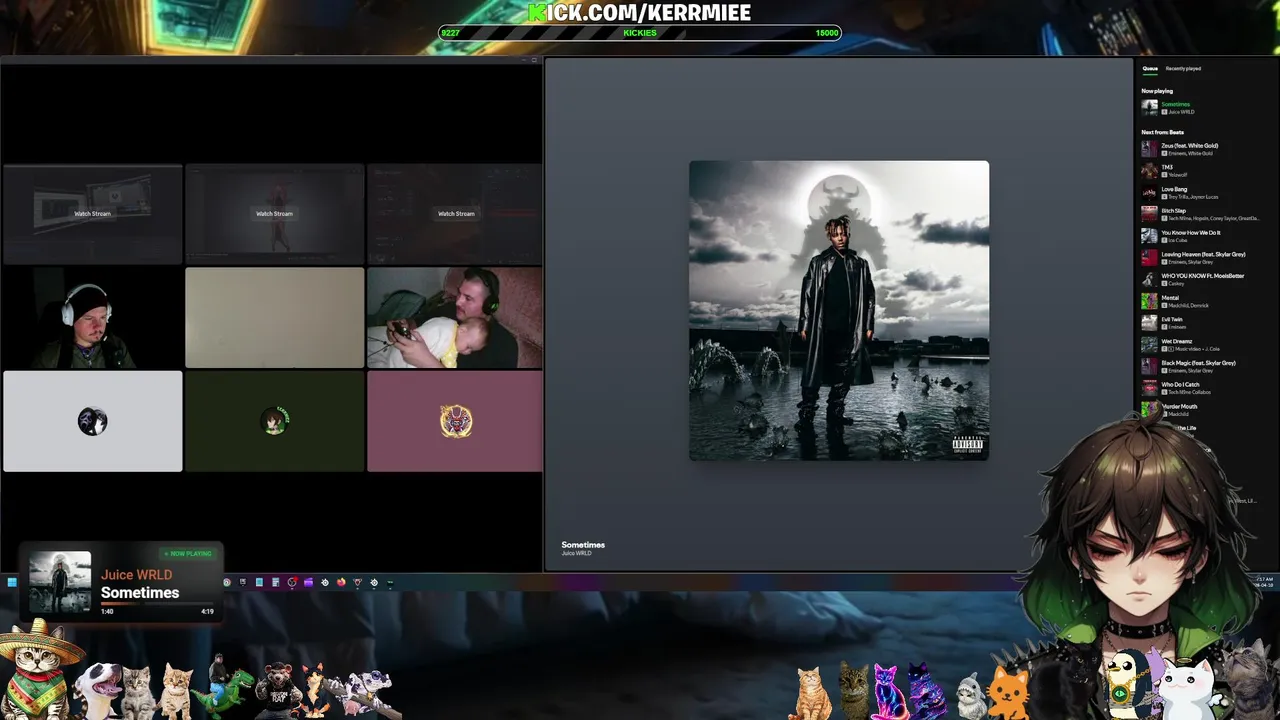
Task: Select now playing Sometimes in queue
Action: (x=1200, y=107)
